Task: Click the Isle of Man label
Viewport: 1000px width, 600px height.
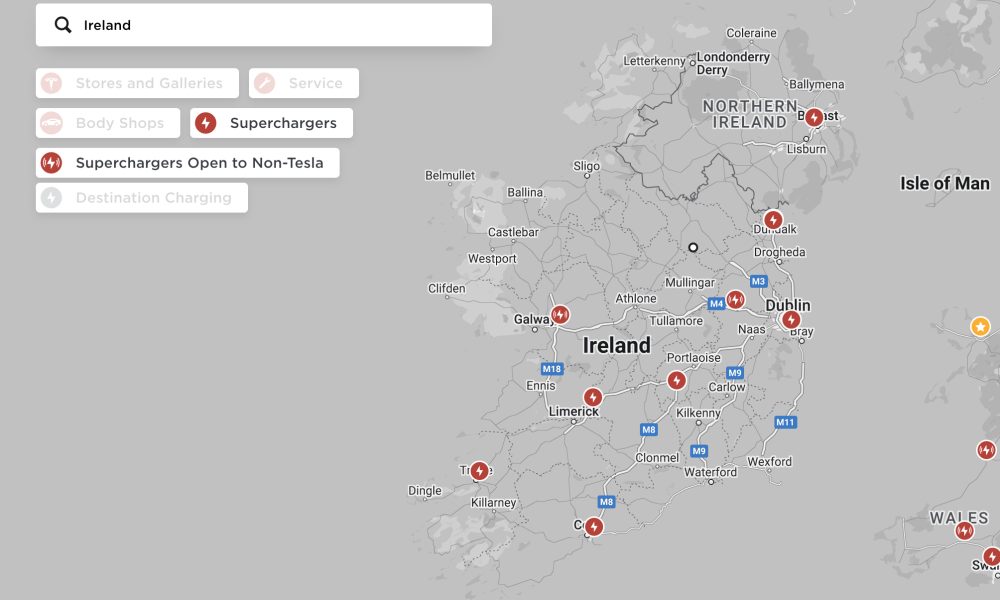Action: coord(945,184)
